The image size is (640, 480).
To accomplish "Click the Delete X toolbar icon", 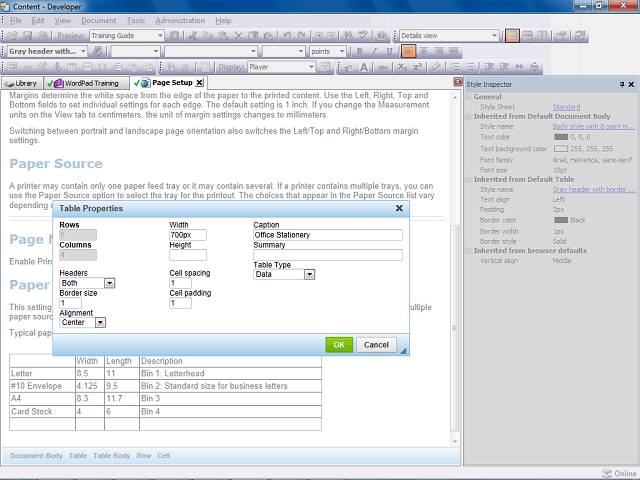I will pos(238,36).
